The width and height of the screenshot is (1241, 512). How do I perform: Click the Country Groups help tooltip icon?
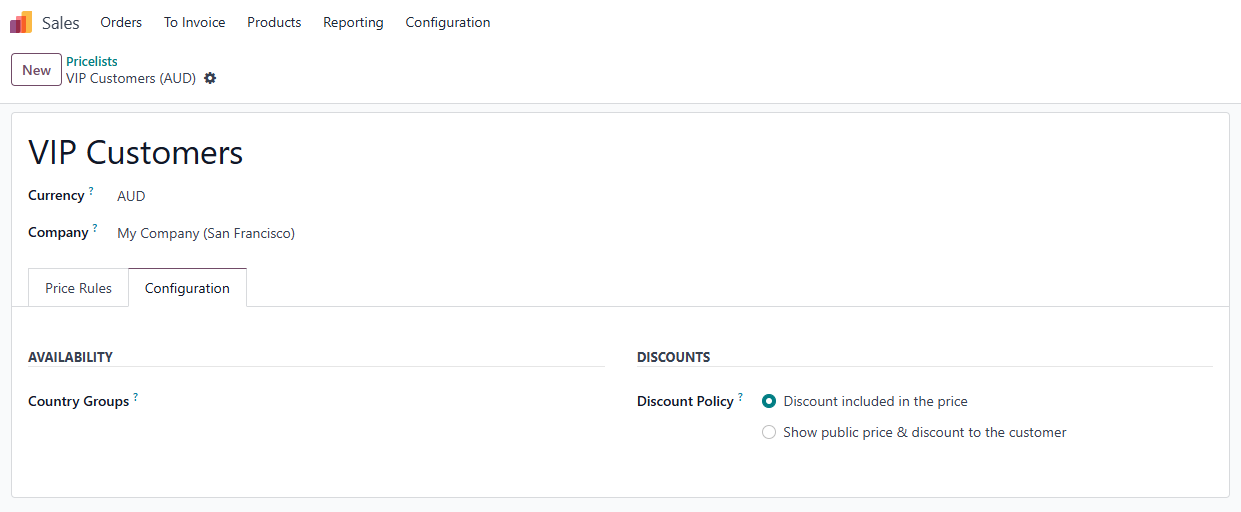[136, 396]
